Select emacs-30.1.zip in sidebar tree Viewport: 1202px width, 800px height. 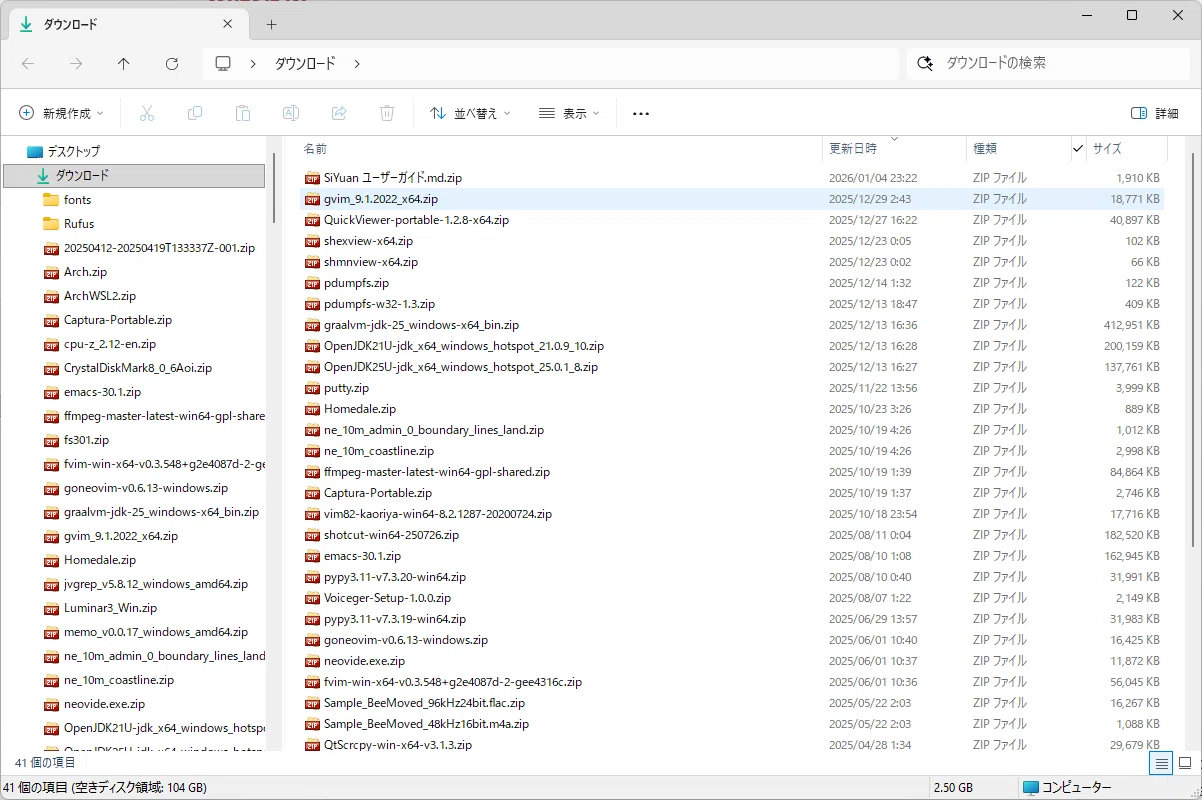click(x=102, y=392)
